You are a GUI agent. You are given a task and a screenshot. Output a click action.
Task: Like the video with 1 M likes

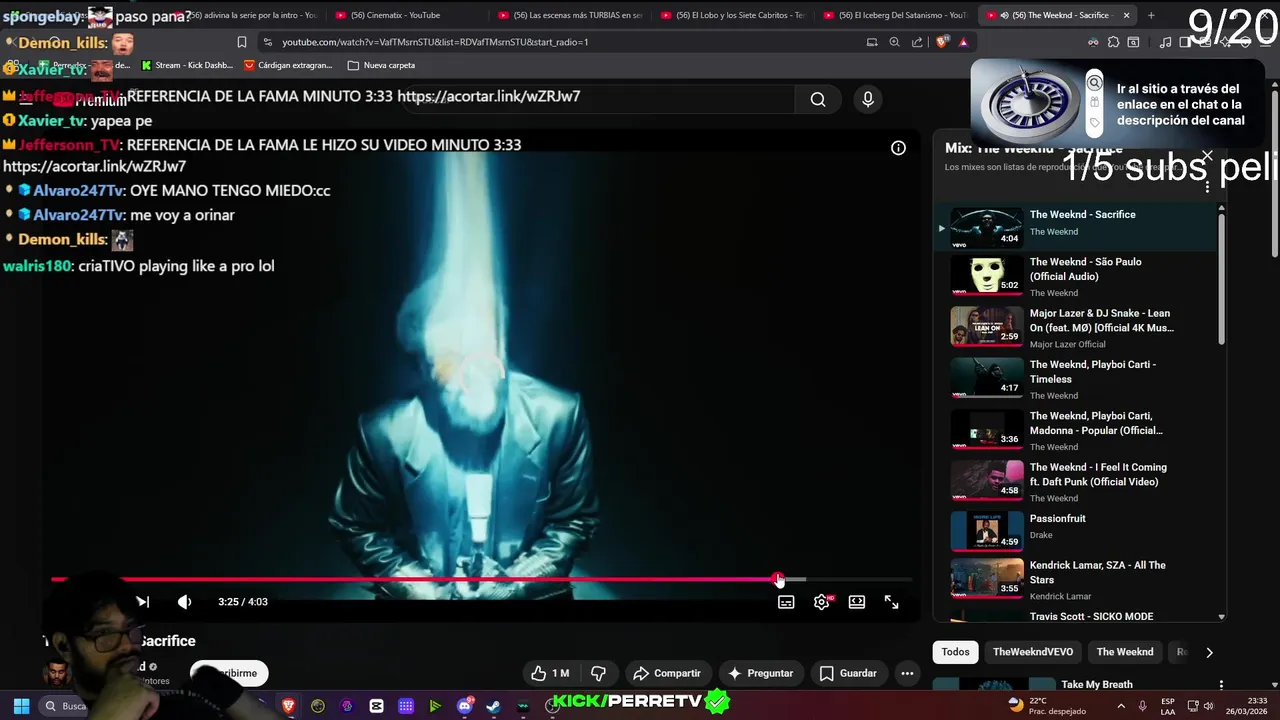[x=550, y=673]
